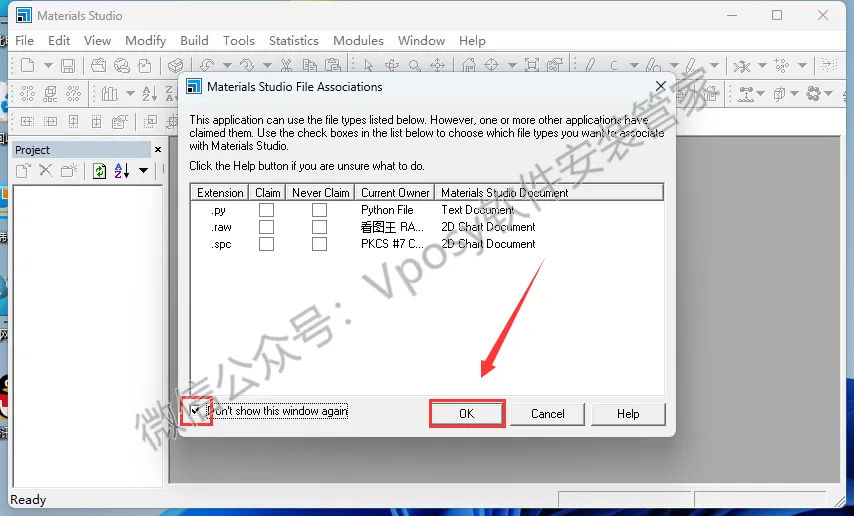Click the A-Z sort icon in Project panel

[122, 171]
